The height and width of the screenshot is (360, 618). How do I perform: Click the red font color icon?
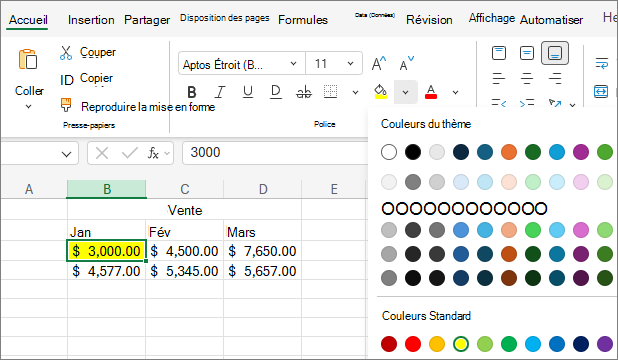[431, 91]
